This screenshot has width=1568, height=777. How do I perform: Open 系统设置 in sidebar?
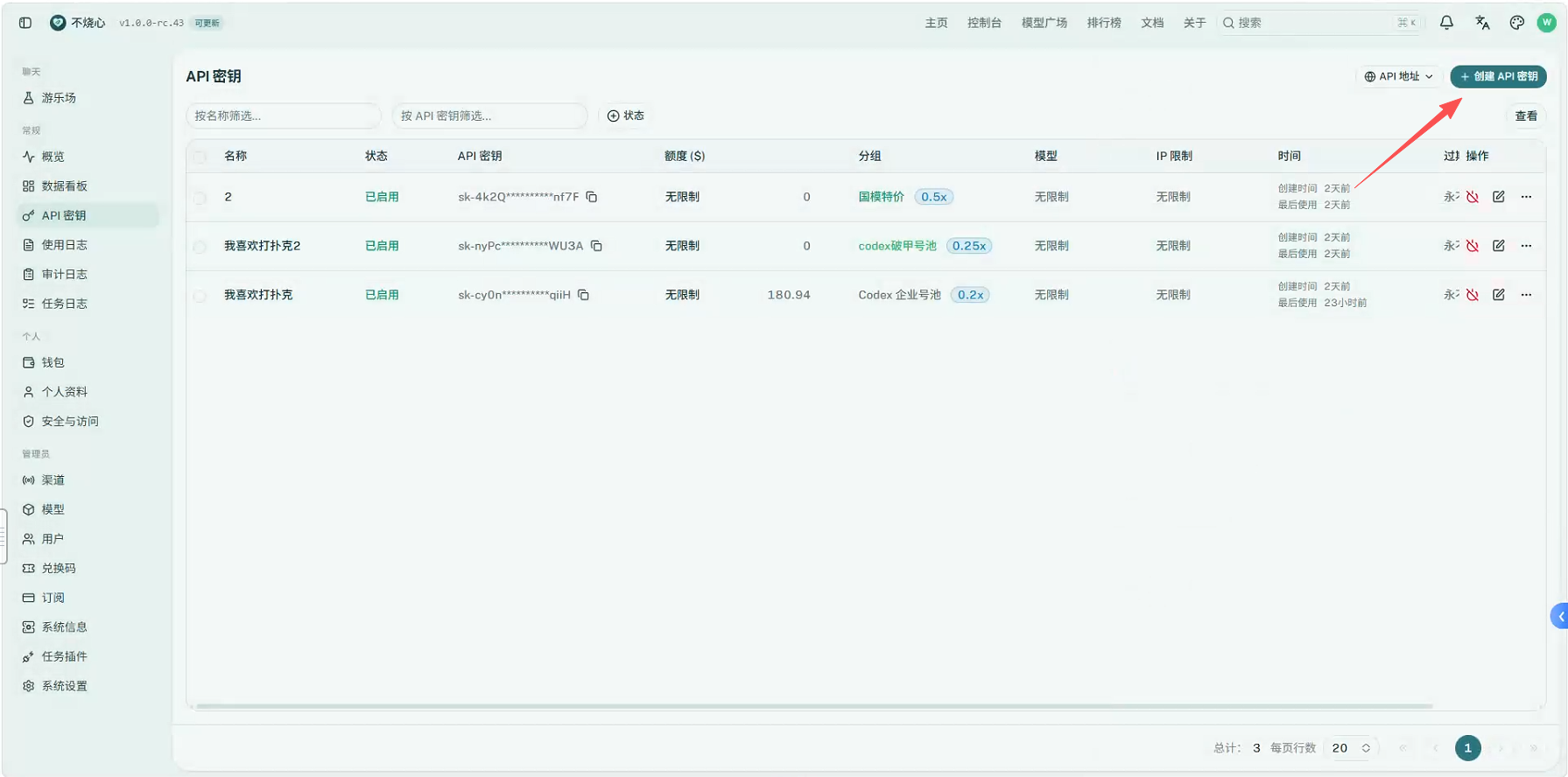[x=88, y=686]
